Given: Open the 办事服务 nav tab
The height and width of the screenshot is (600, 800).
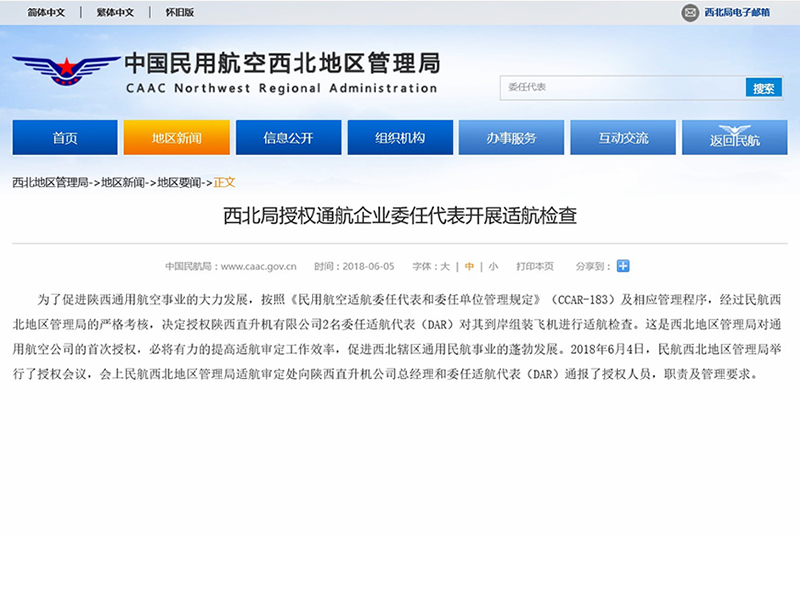Looking at the screenshot, I should click(511, 137).
